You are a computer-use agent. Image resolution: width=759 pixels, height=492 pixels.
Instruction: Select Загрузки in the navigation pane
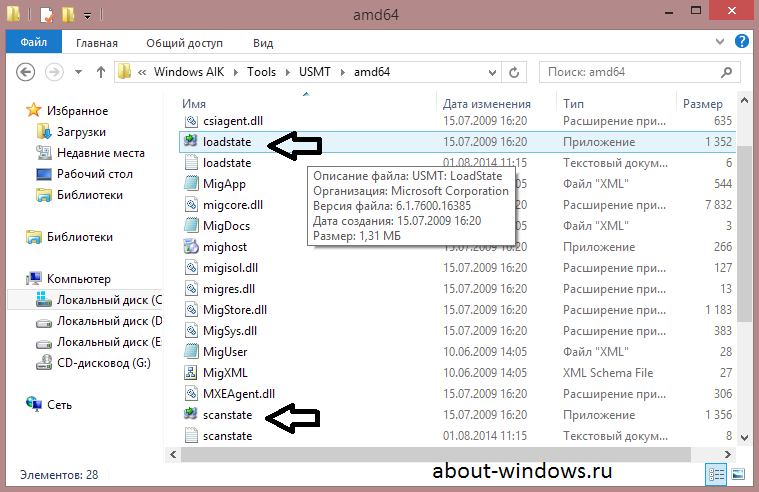(81, 132)
